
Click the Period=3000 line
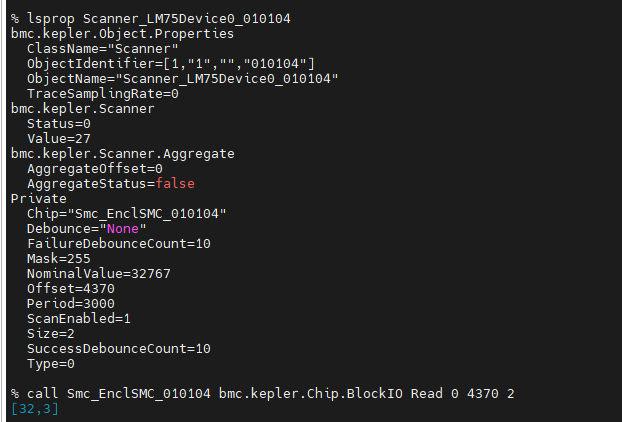pyautogui.click(x=70, y=303)
